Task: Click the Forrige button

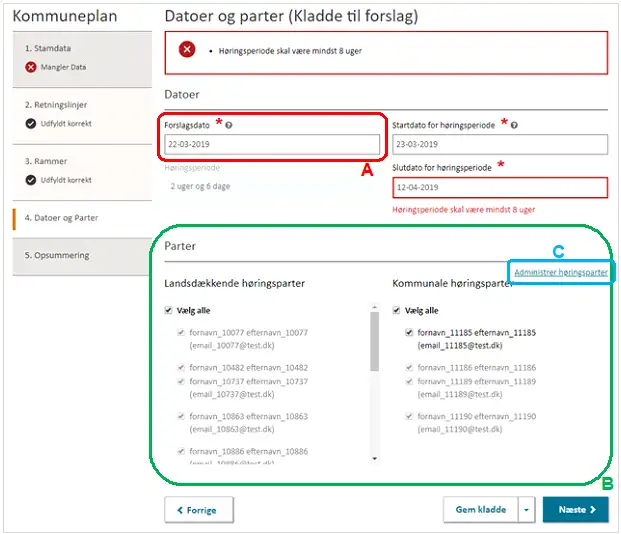Action: [x=199, y=509]
